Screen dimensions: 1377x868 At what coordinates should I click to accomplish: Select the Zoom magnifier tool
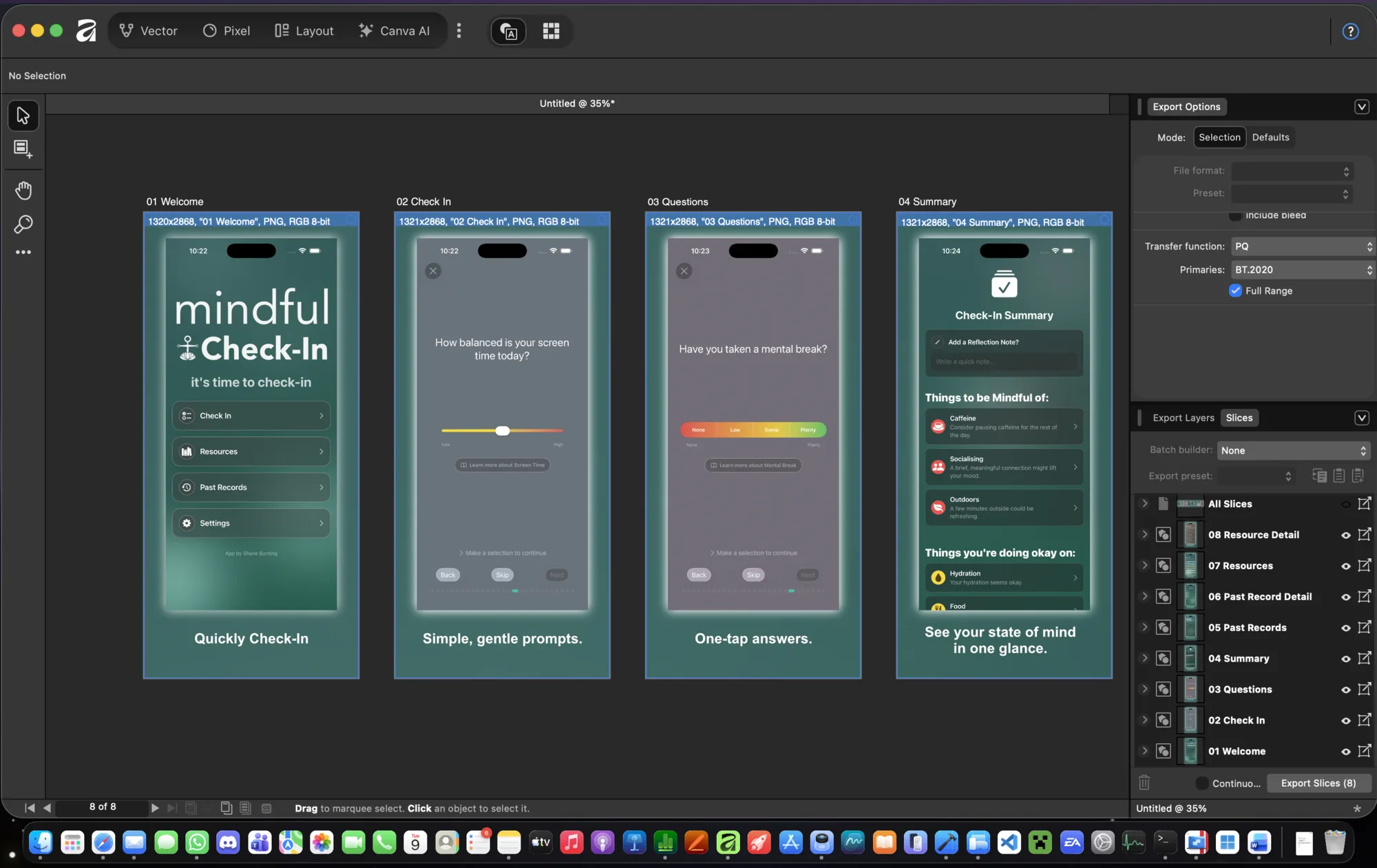pyautogui.click(x=23, y=224)
